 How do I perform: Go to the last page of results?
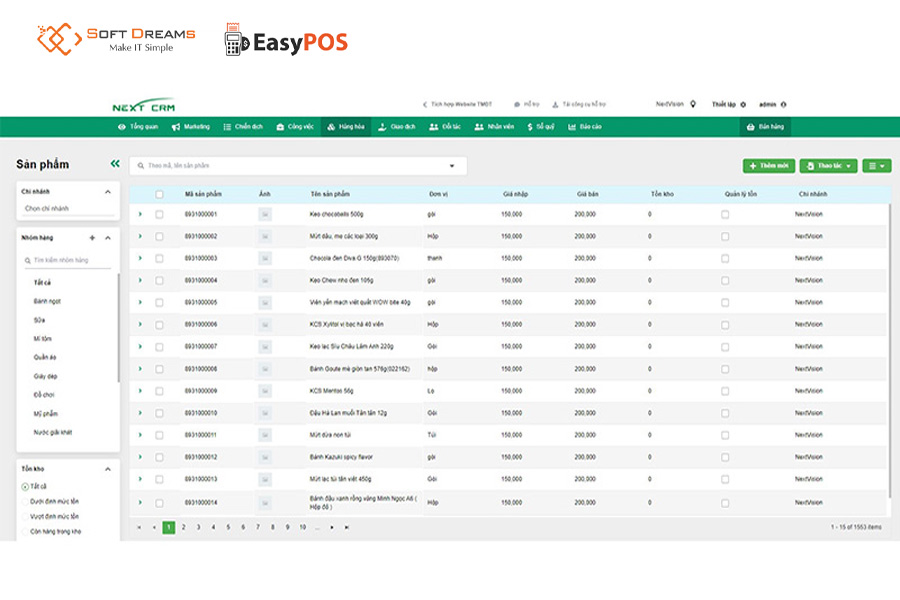pos(347,527)
